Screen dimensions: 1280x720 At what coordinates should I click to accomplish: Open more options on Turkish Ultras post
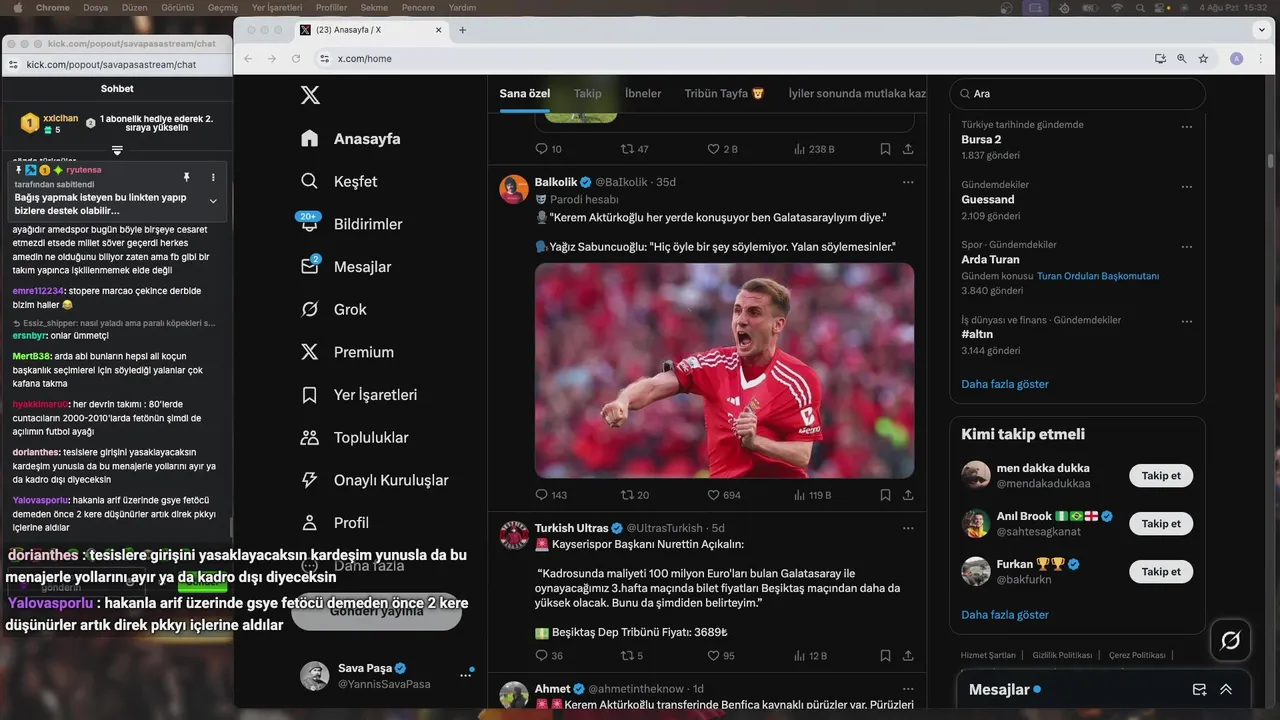pos(908,528)
